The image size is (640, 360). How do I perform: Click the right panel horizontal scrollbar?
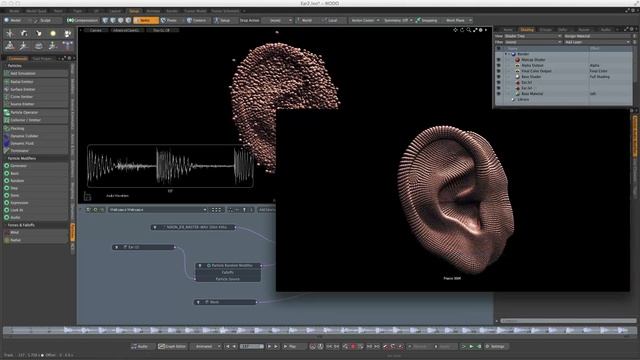(x=568, y=321)
